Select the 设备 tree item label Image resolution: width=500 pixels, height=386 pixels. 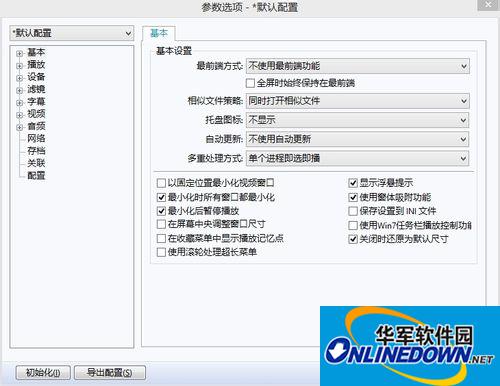click(x=36, y=77)
